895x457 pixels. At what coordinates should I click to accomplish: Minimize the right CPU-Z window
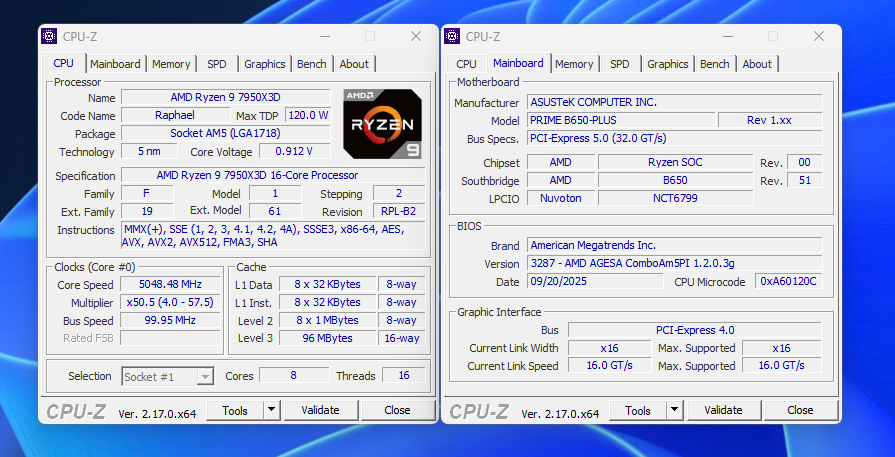pyautogui.click(x=728, y=36)
